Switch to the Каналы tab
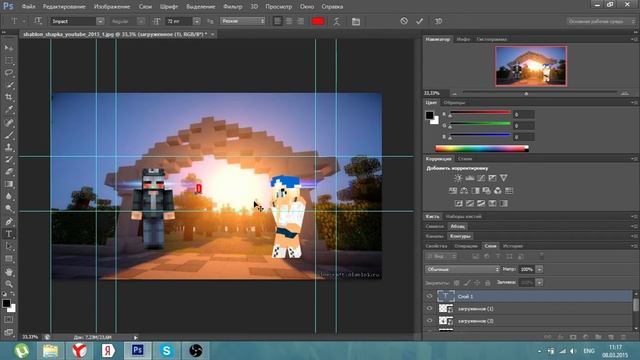Viewport: 640px width, 360px height. pos(435,236)
